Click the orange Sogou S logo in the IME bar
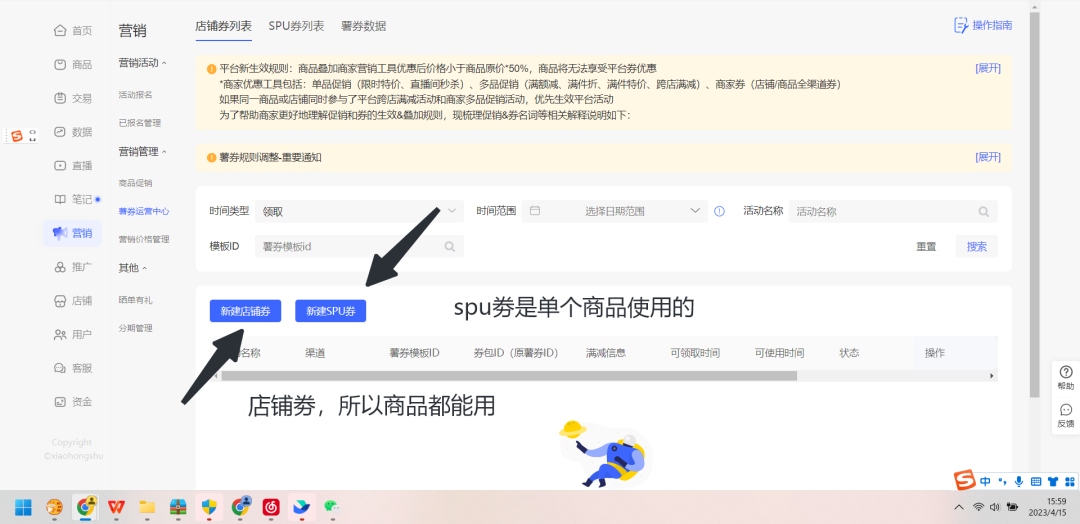Viewport: 1080px width, 524px height. (965, 480)
